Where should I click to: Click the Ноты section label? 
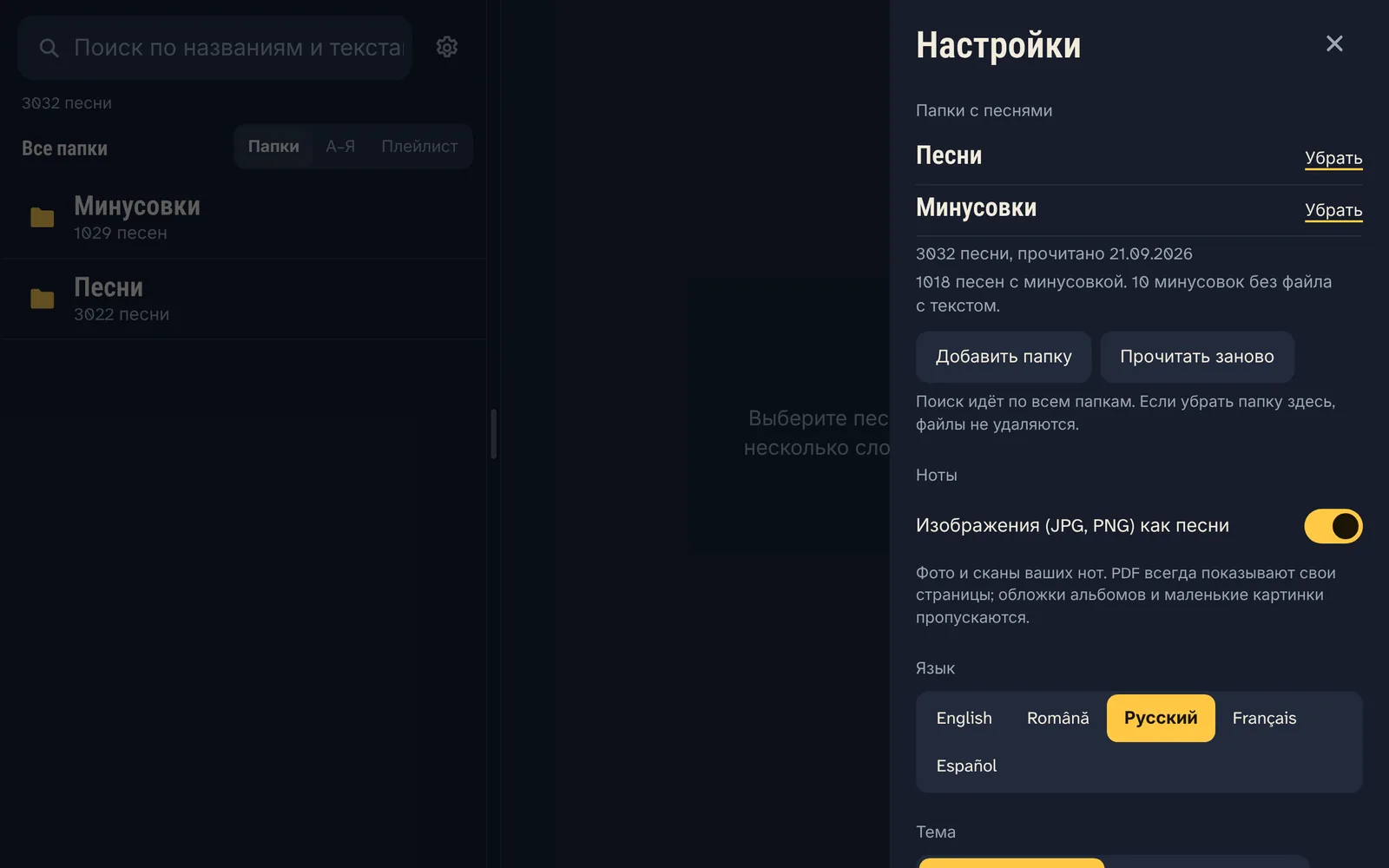coord(936,475)
